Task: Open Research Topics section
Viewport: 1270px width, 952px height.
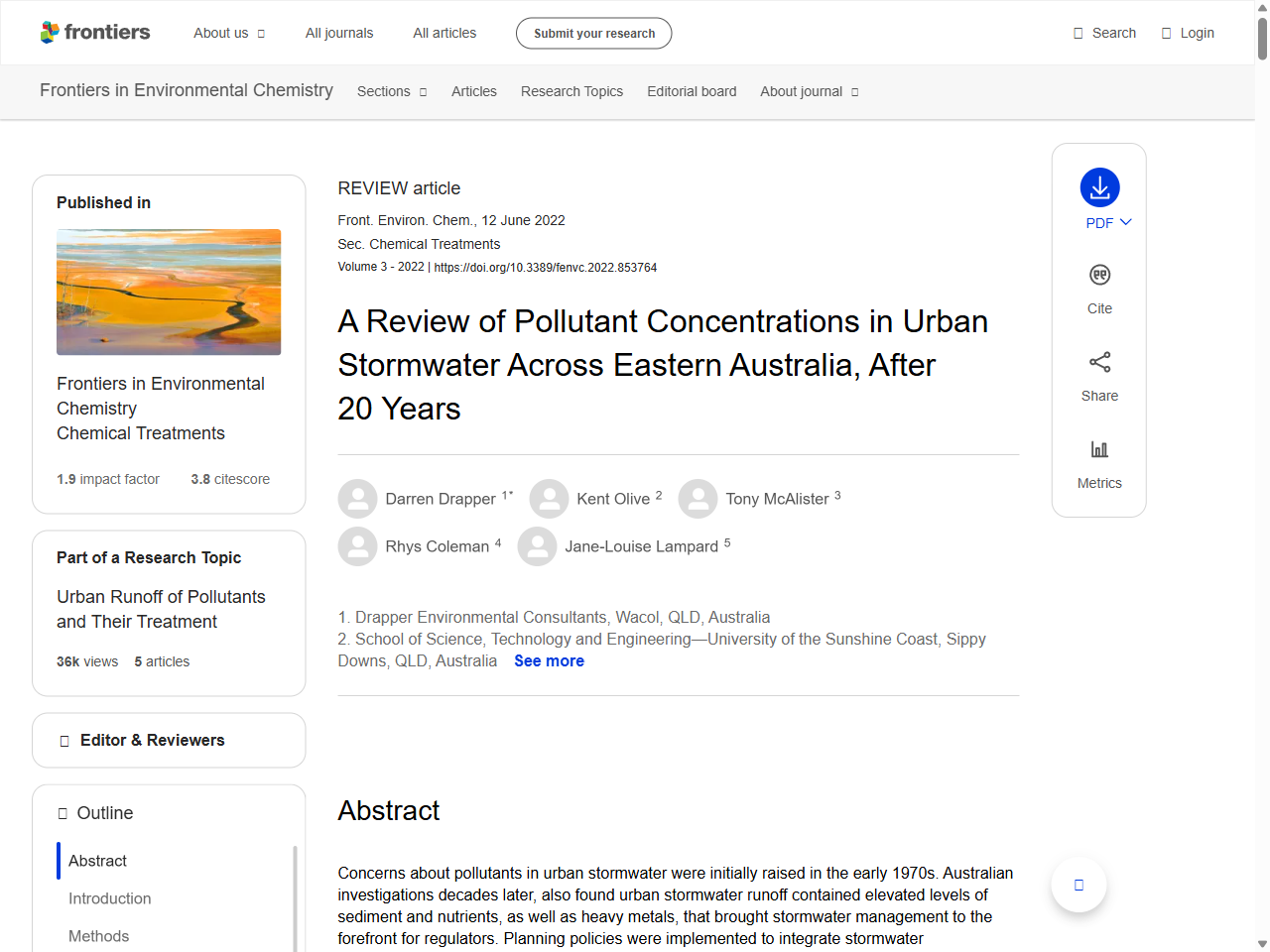Action: click(571, 91)
